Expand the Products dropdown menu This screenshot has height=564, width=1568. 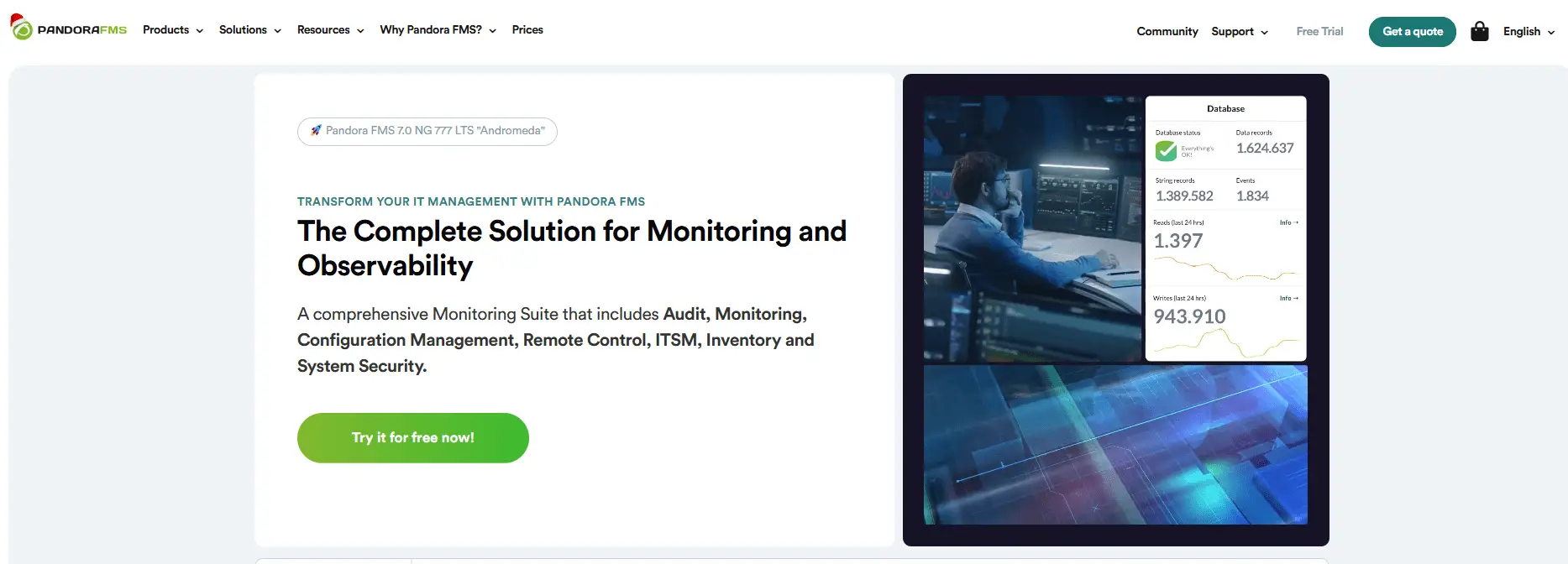coord(173,30)
